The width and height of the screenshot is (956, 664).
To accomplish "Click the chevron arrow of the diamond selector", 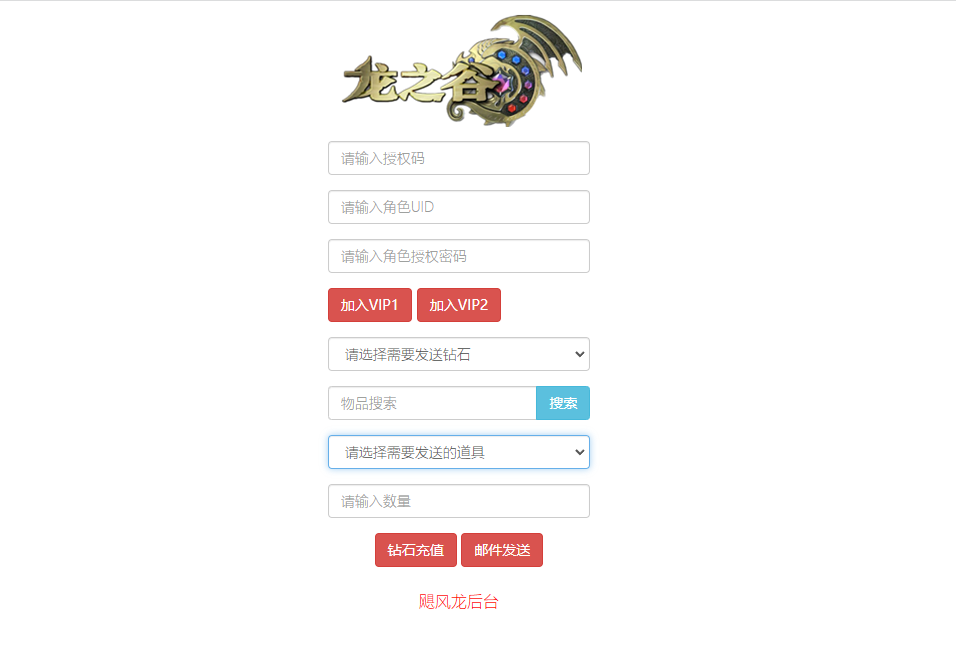I will (x=579, y=354).
